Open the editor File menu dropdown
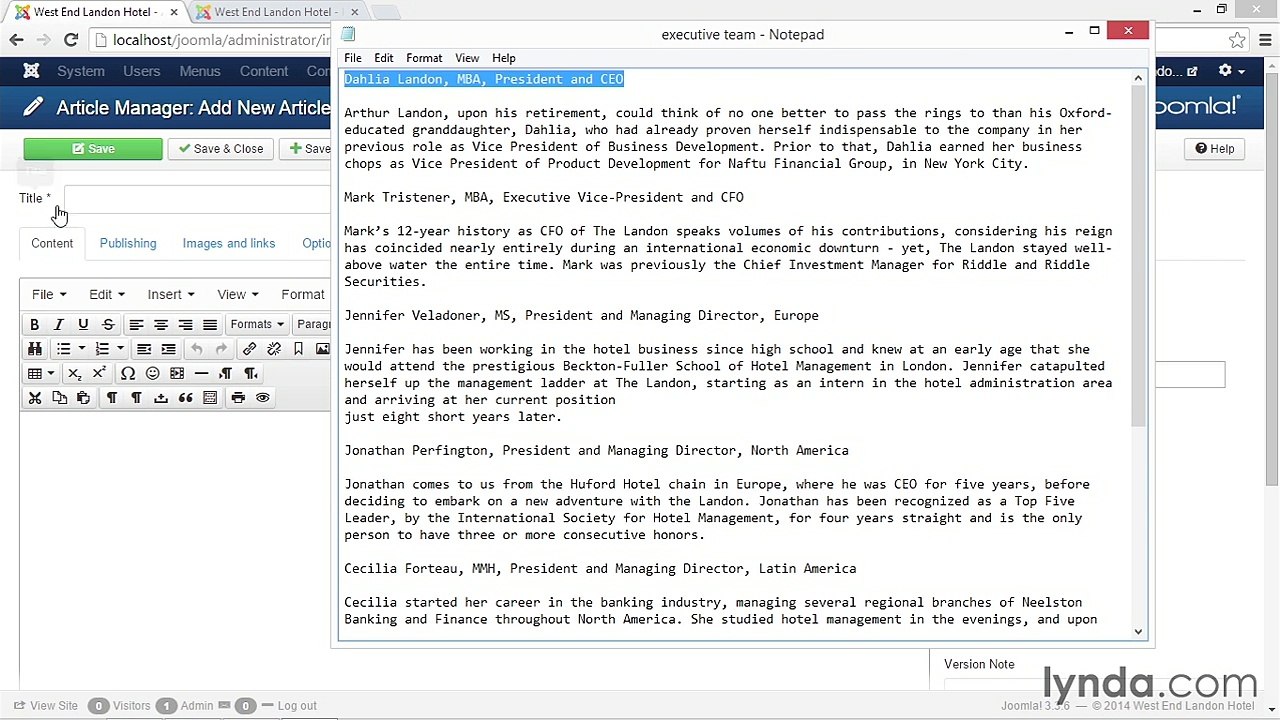The height and width of the screenshot is (720, 1280). 48,294
